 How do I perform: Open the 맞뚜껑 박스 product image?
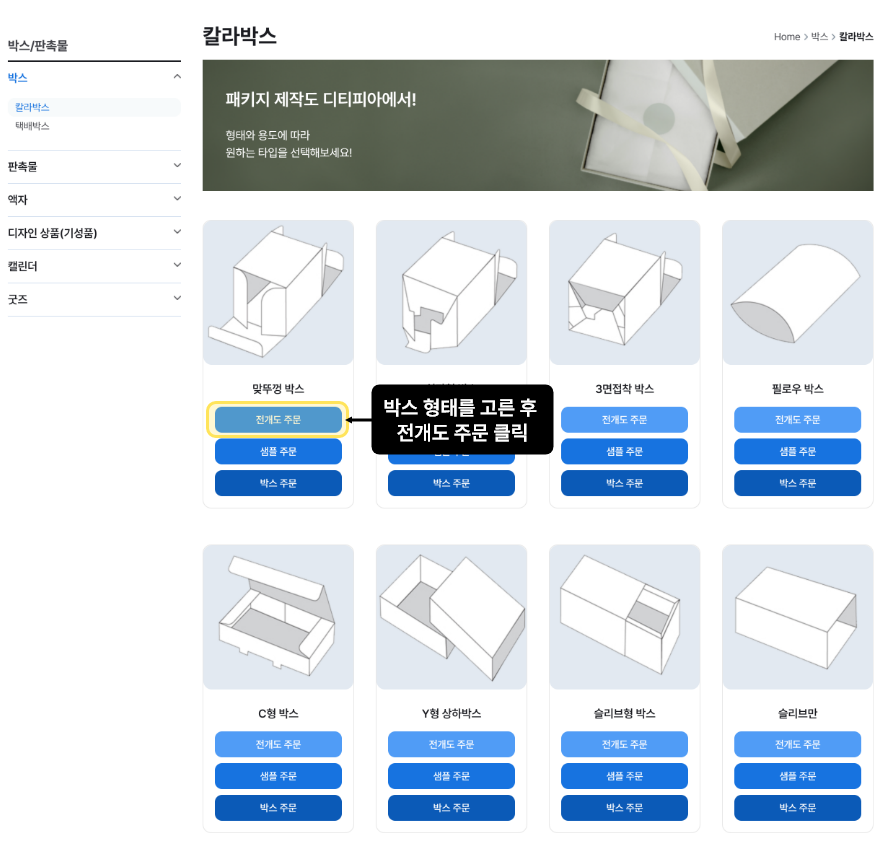pyautogui.click(x=278, y=292)
